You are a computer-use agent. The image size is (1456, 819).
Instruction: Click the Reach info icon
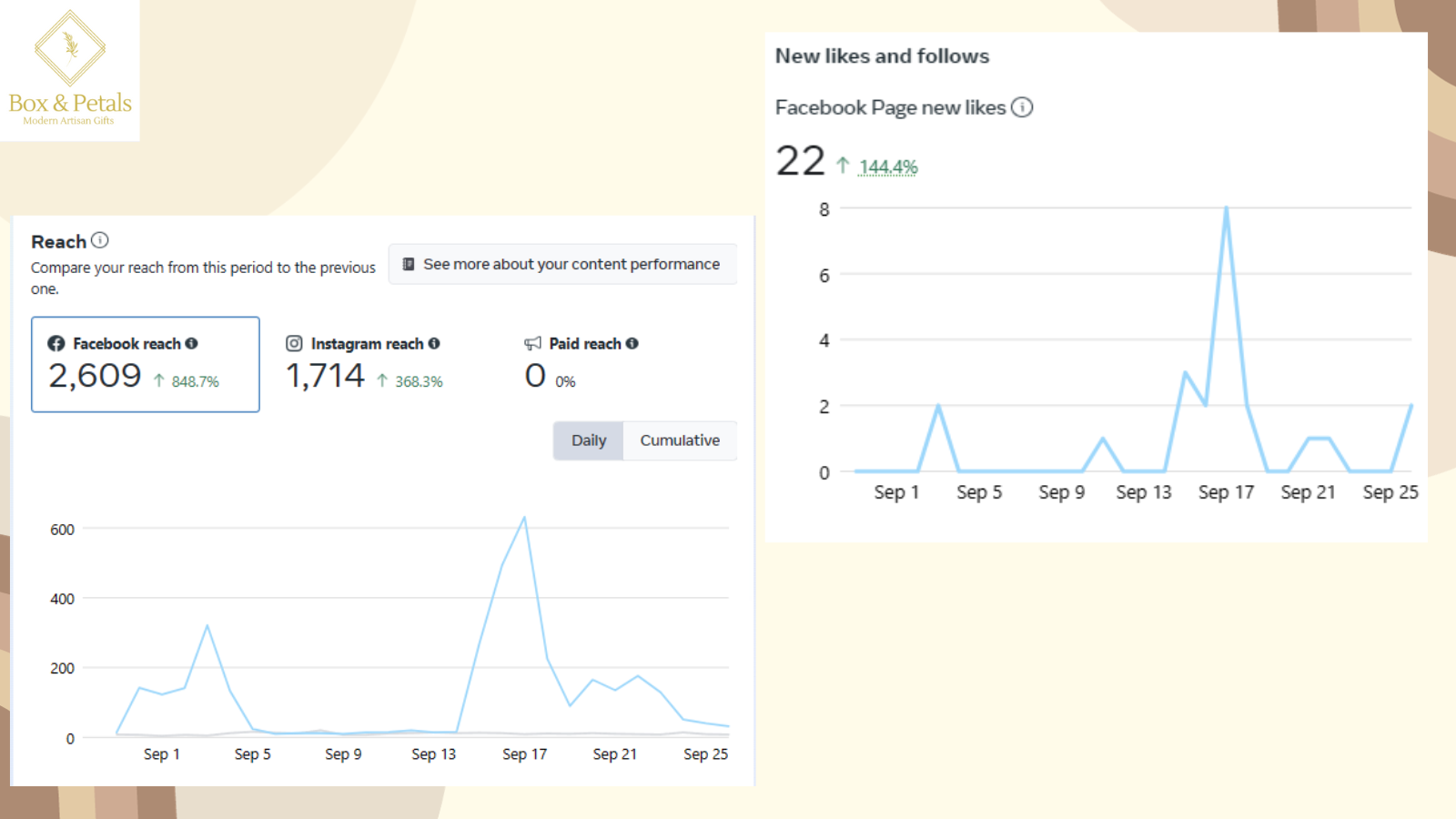[x=100, y=240]
